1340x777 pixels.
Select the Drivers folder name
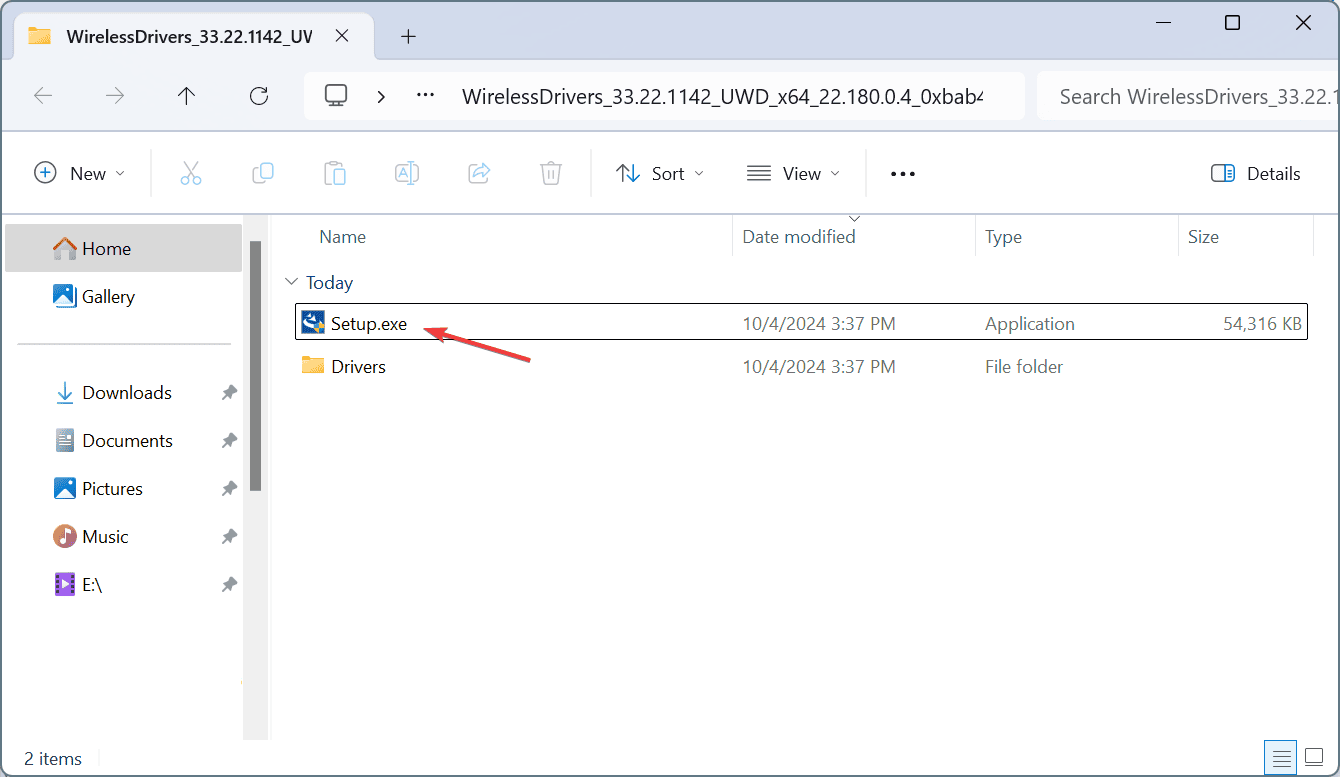[x=358, y=367]
